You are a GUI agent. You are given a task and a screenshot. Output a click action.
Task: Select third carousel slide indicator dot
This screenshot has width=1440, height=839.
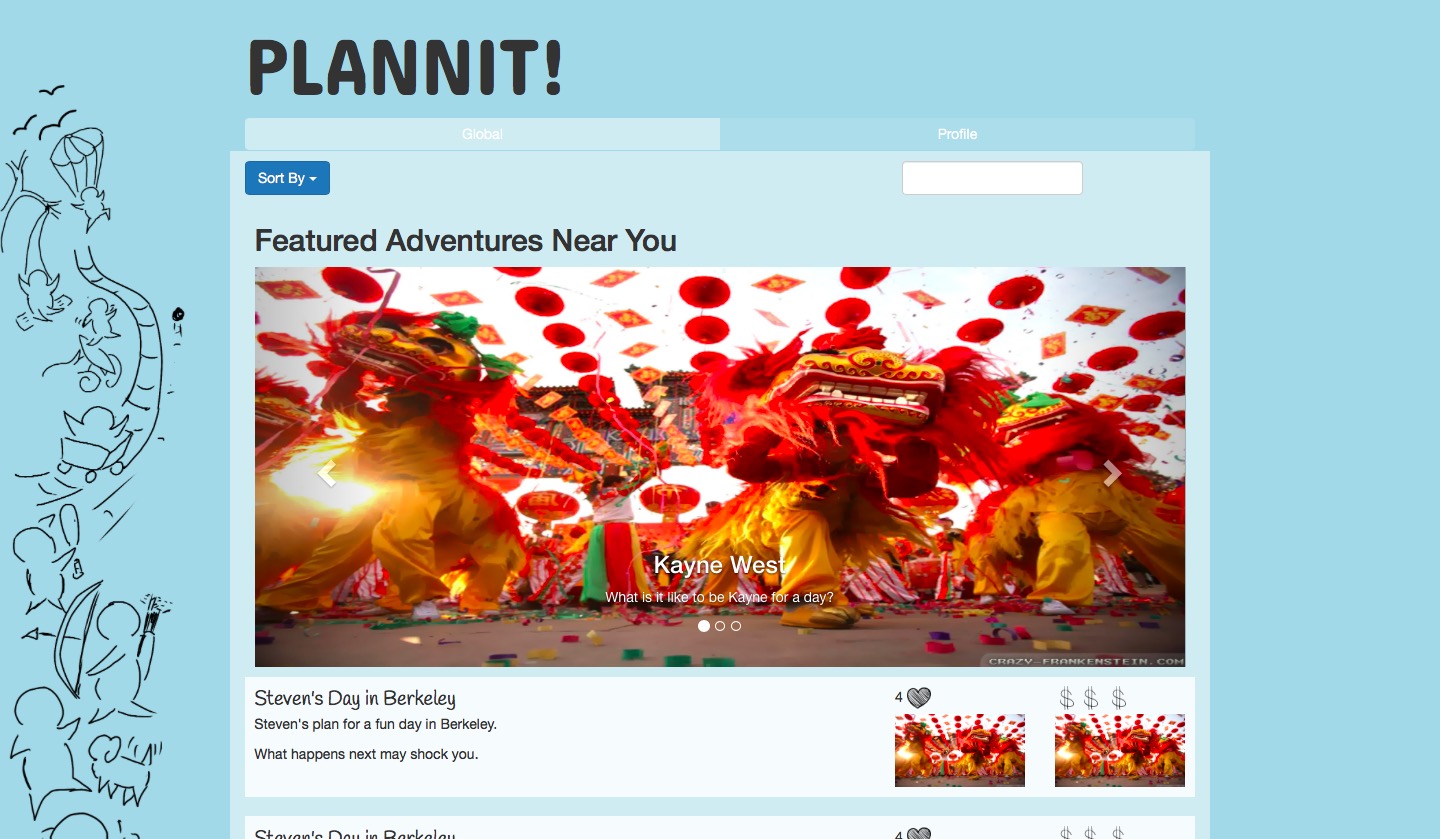(736, 626)
